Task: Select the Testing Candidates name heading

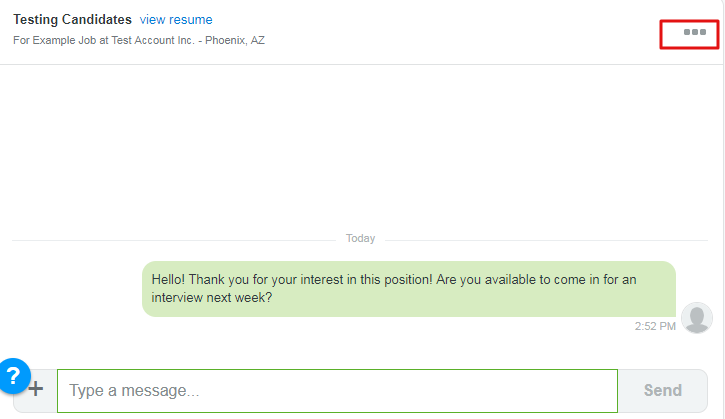Action: pyautogui.click(x=72, y=20)
